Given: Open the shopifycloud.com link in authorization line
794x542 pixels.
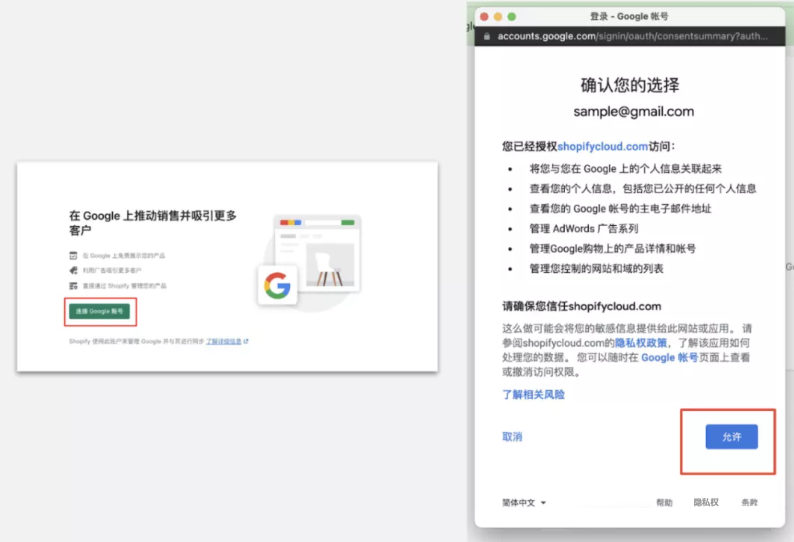Looking at the screenshot, I should (x=603, y=146).
